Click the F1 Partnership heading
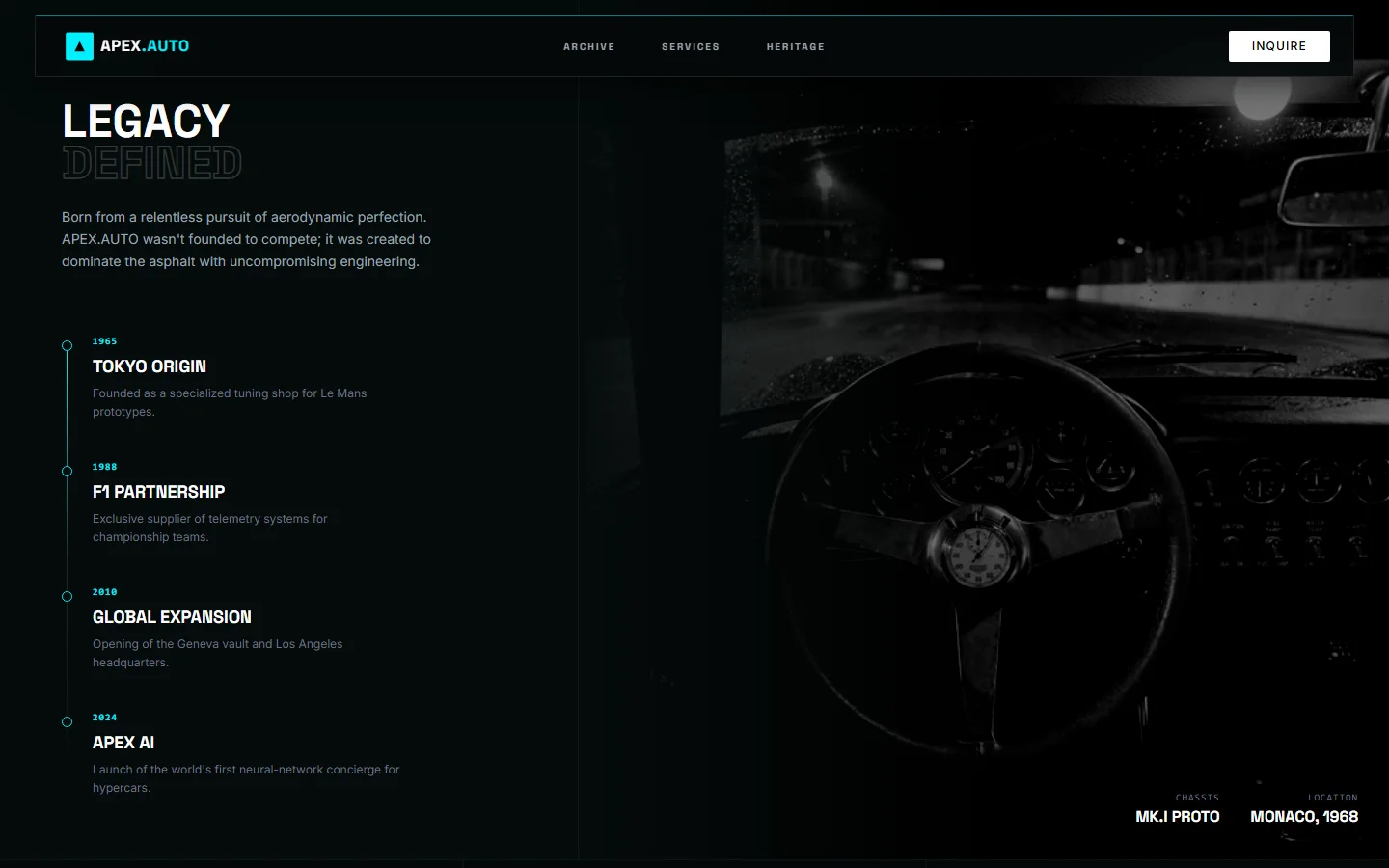 [x=158, y=492]
